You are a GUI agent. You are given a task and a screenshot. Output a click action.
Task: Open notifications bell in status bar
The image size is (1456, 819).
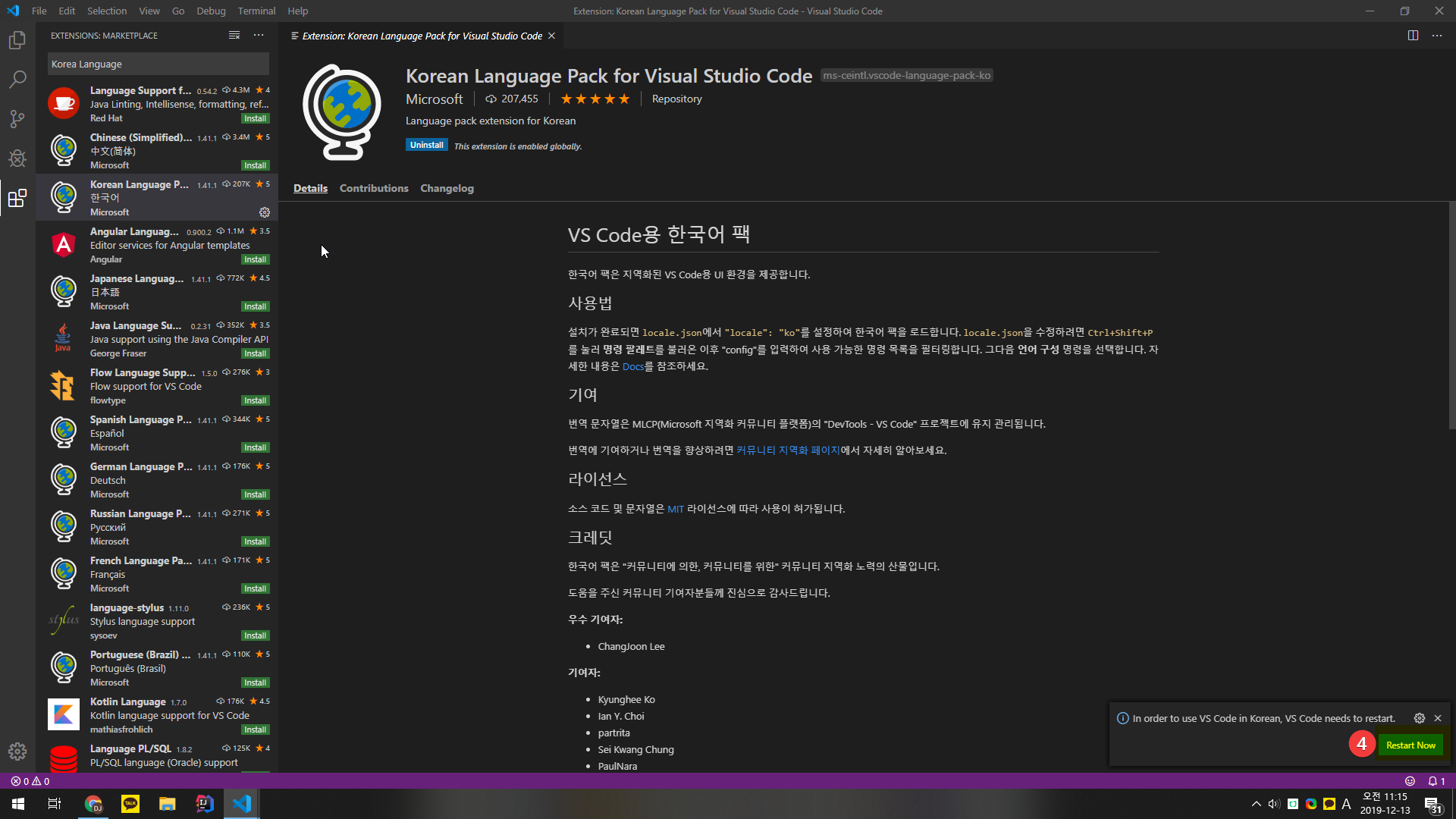tap(1432, 781)
